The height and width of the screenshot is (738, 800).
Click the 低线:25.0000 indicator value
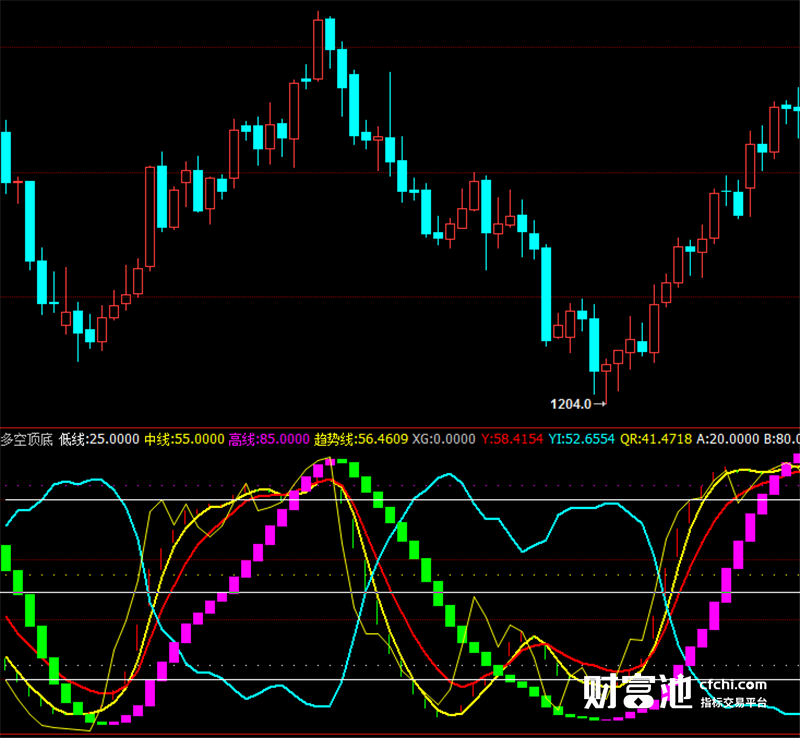[99, 439]
